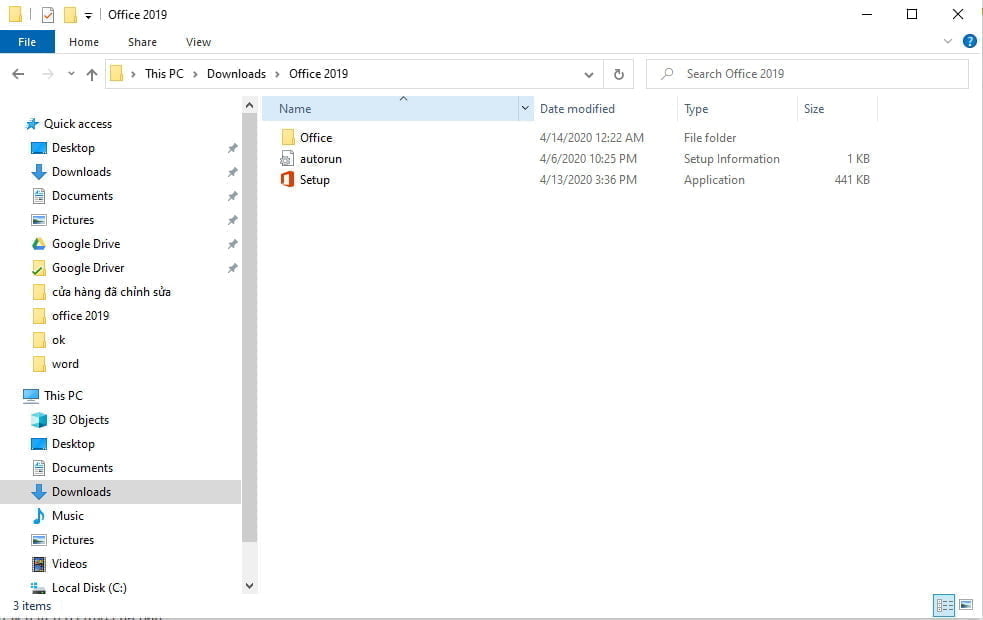Open the address bar history dropdown

(589, 74)
